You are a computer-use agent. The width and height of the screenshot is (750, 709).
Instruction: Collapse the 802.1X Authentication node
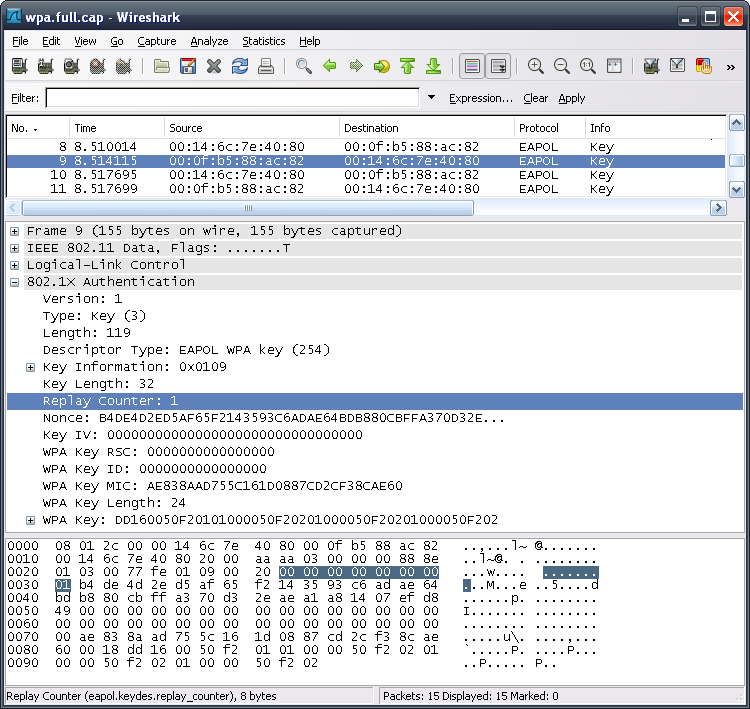tap(15, 282)
